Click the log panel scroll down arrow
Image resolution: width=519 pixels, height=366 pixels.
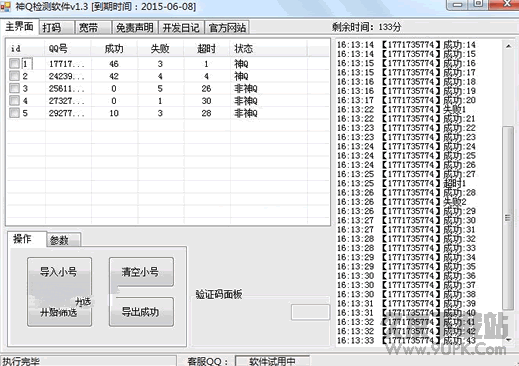[508, 340]
